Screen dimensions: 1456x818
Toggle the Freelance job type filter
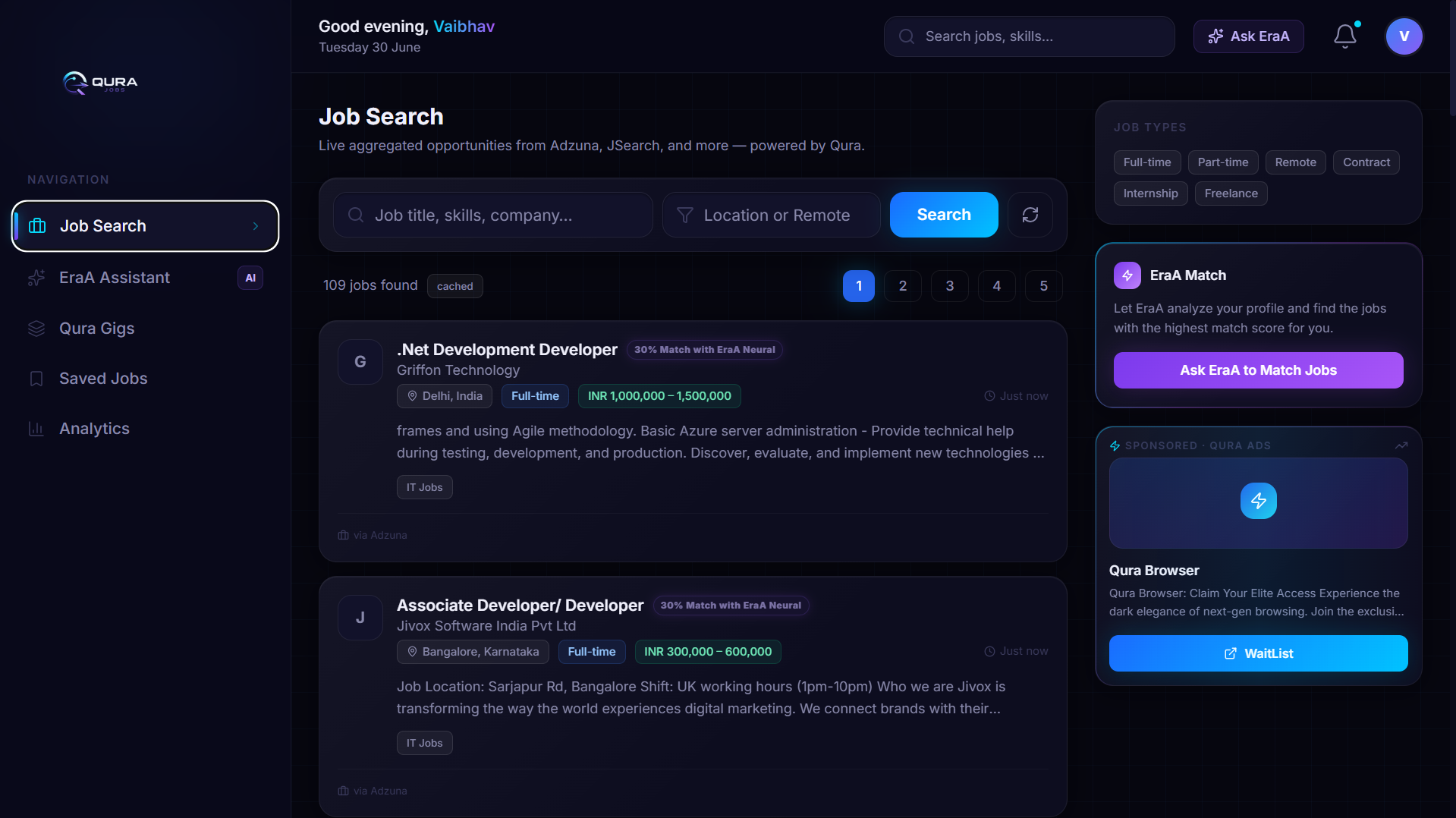[1231, 193]
